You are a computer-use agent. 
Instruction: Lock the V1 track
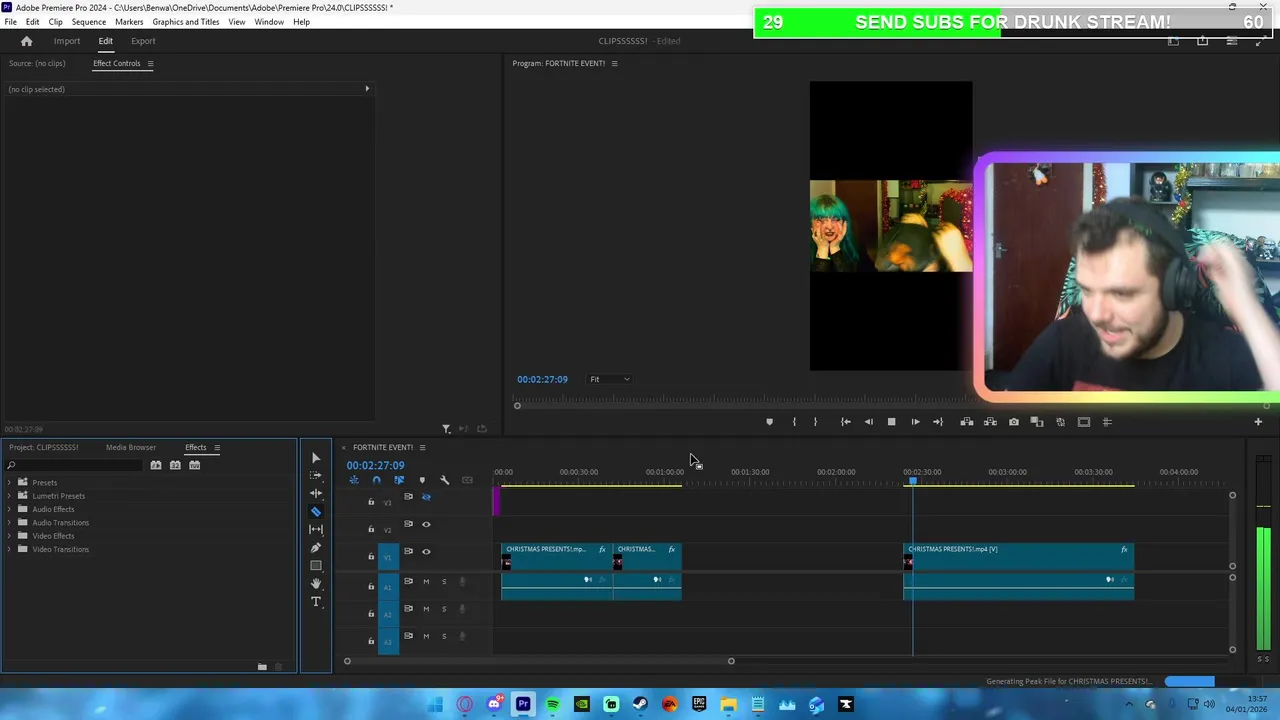[371, 557]
